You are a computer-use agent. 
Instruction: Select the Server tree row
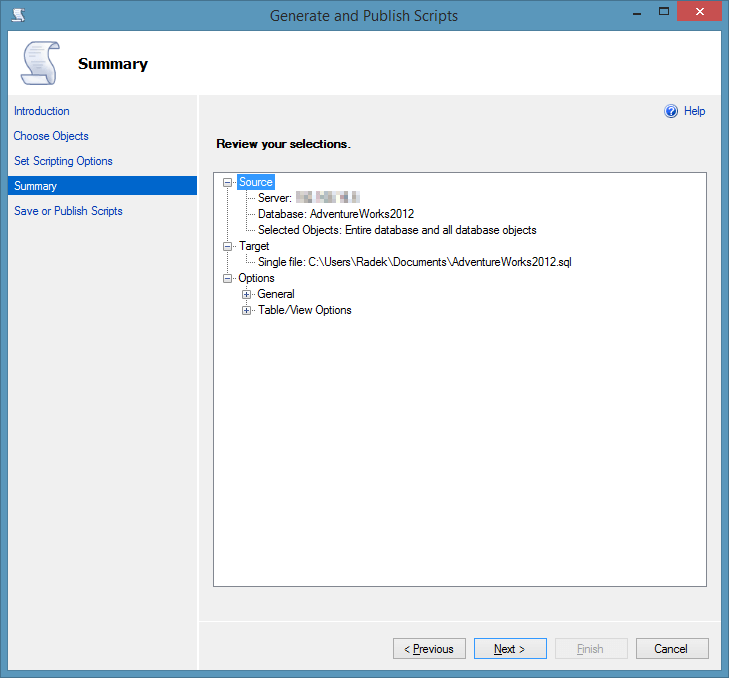[309, 198]
